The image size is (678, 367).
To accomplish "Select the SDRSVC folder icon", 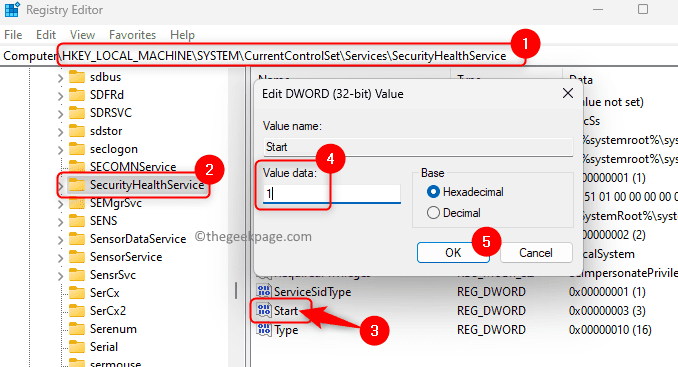I will [77, 113].
